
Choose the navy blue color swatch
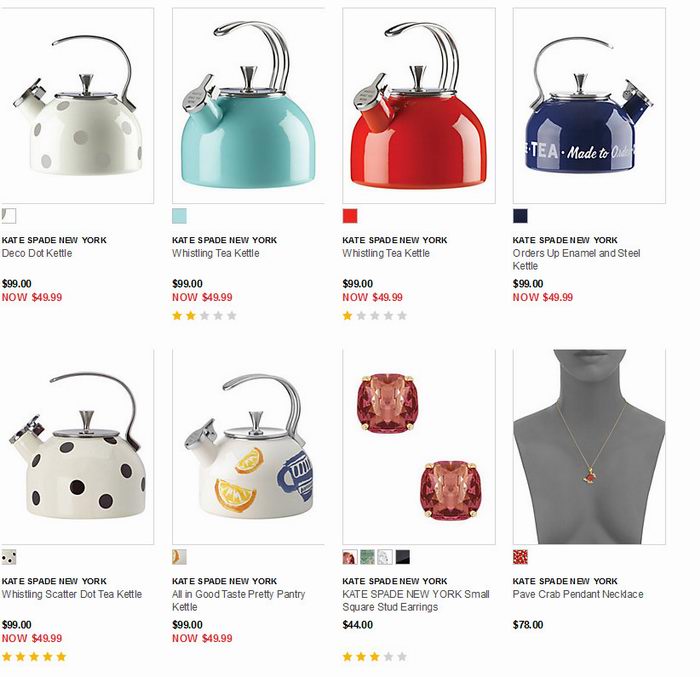520,216
